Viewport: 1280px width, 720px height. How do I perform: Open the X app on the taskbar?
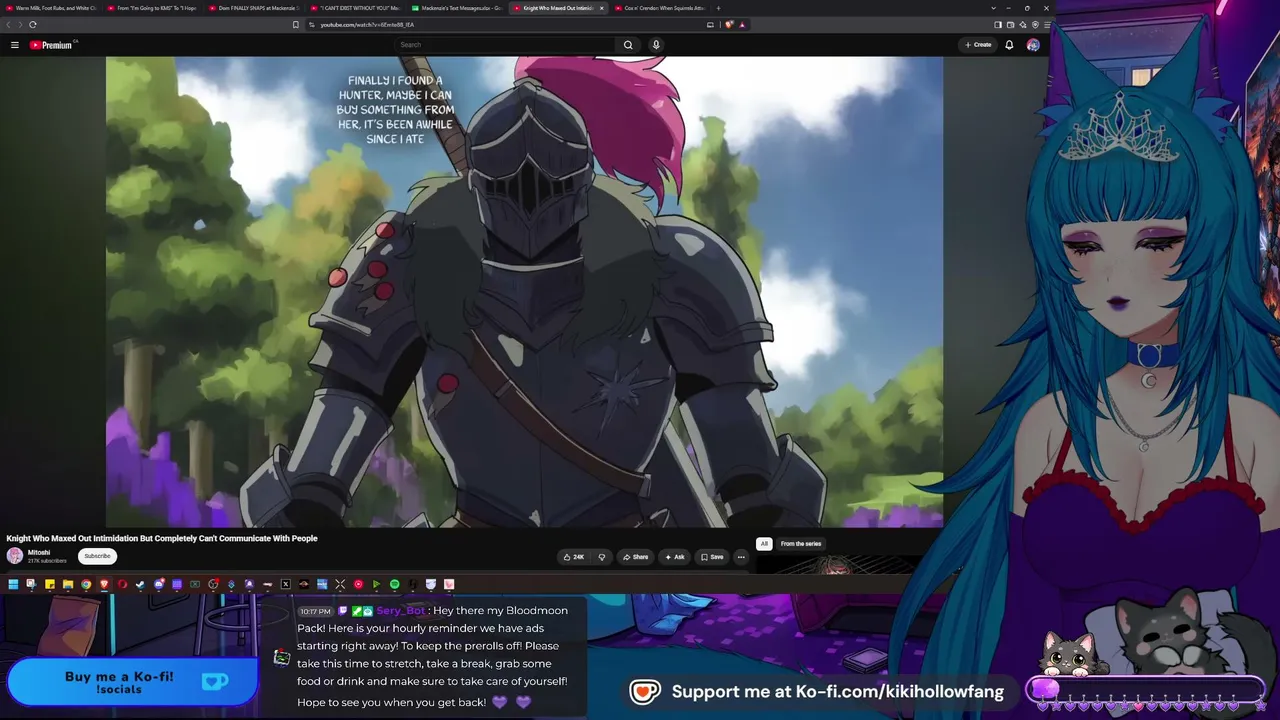(285, 584)
